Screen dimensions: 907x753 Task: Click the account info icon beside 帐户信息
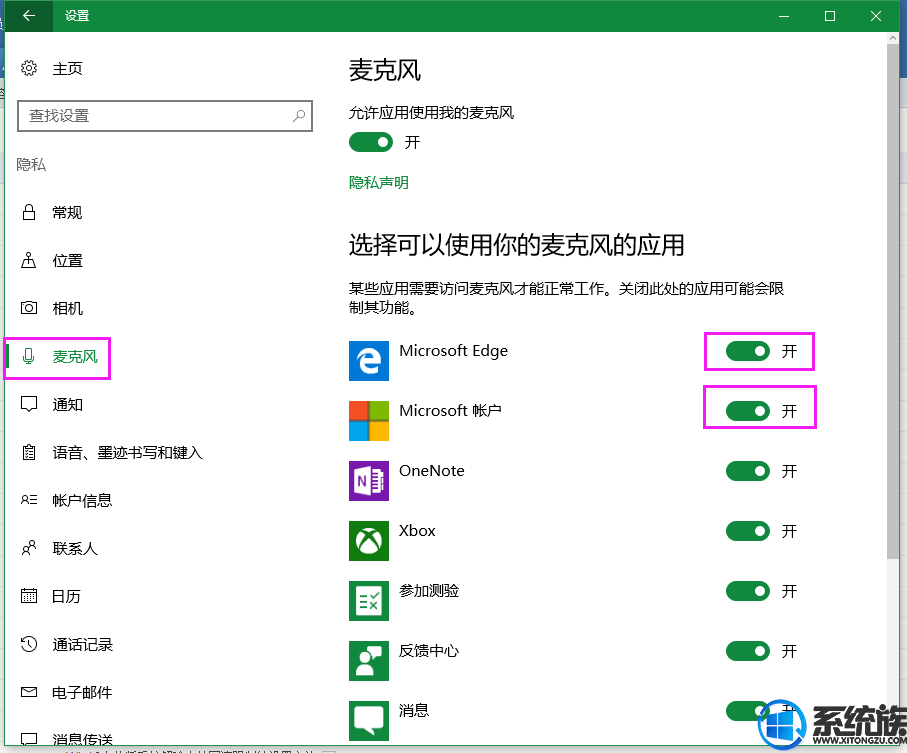coord(29,500)
